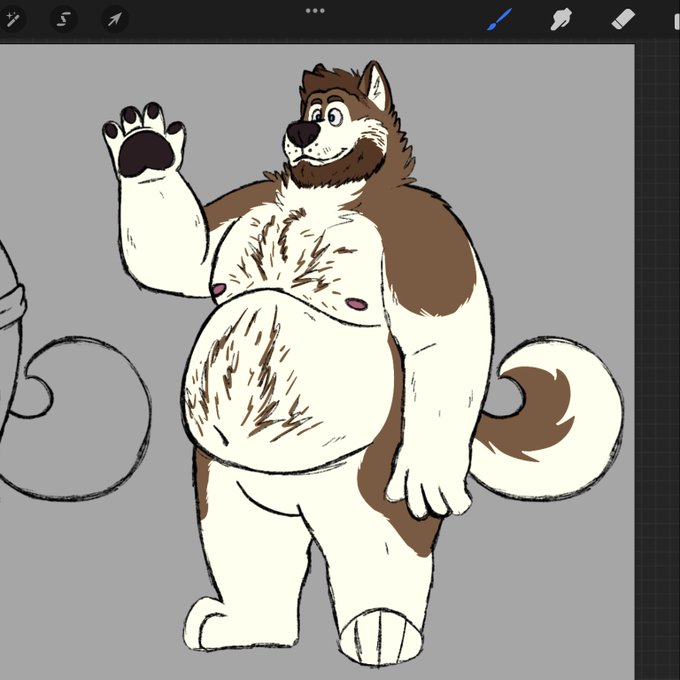The width and height of the screenshot is (680, 680).
Task: Select the Transform arrow tool
Action: (115, 19)
